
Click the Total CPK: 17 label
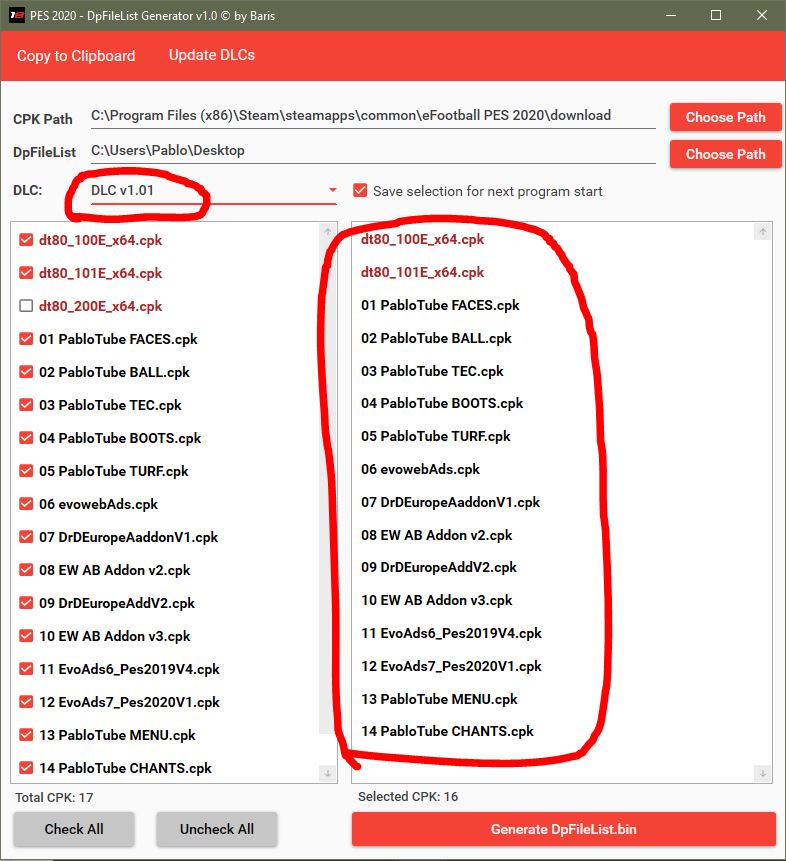tap(54, 797)
